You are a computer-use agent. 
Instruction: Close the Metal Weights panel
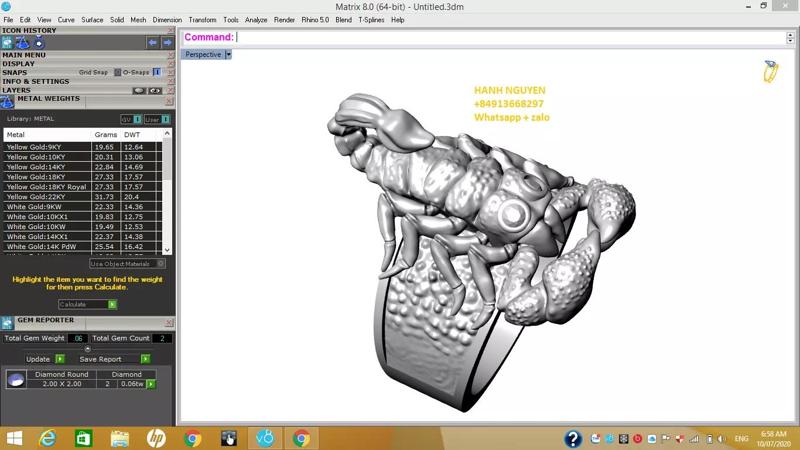coord(169,102)
